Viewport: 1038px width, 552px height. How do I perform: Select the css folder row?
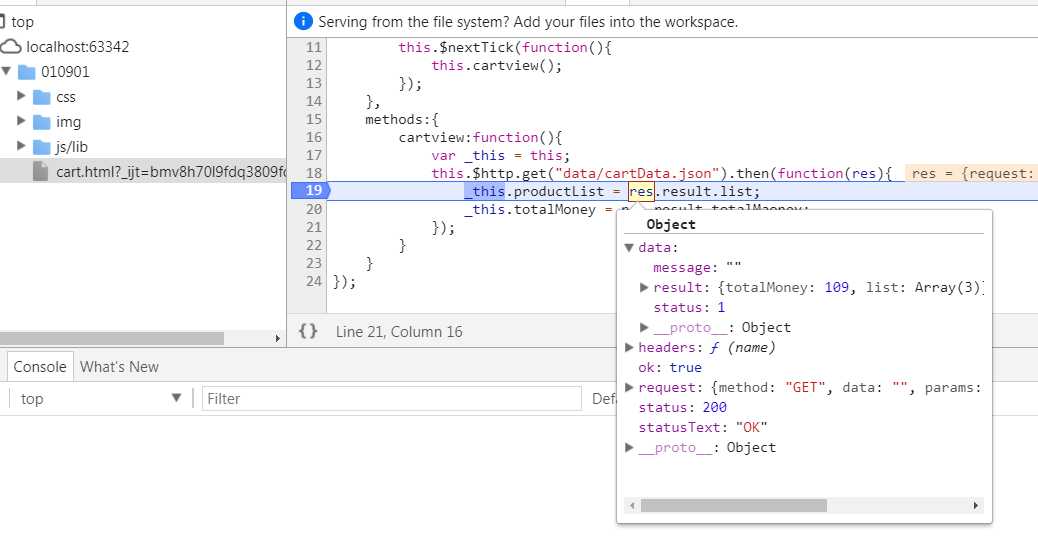(x=66, y=97)
